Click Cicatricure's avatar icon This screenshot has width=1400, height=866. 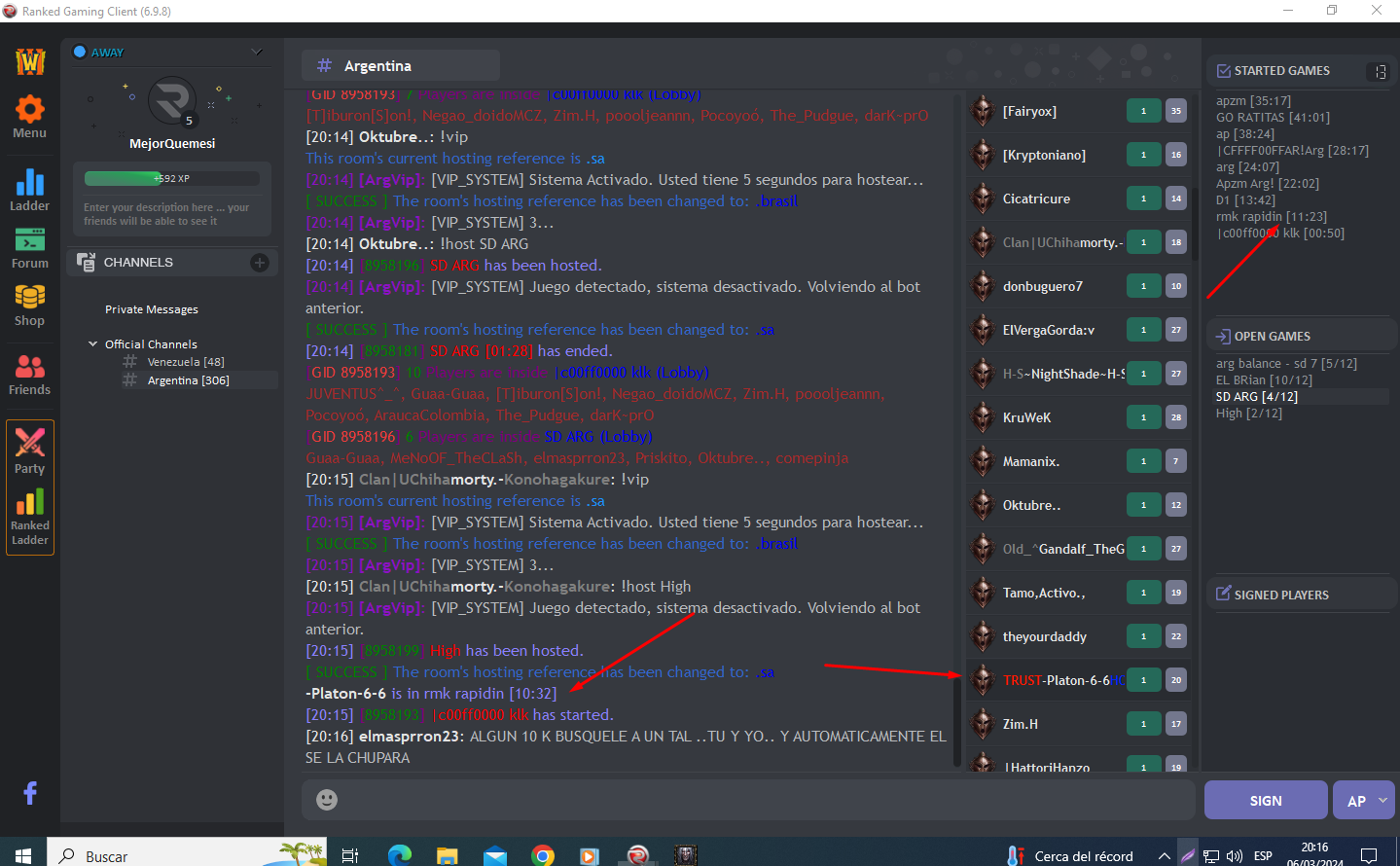[983, 198]
